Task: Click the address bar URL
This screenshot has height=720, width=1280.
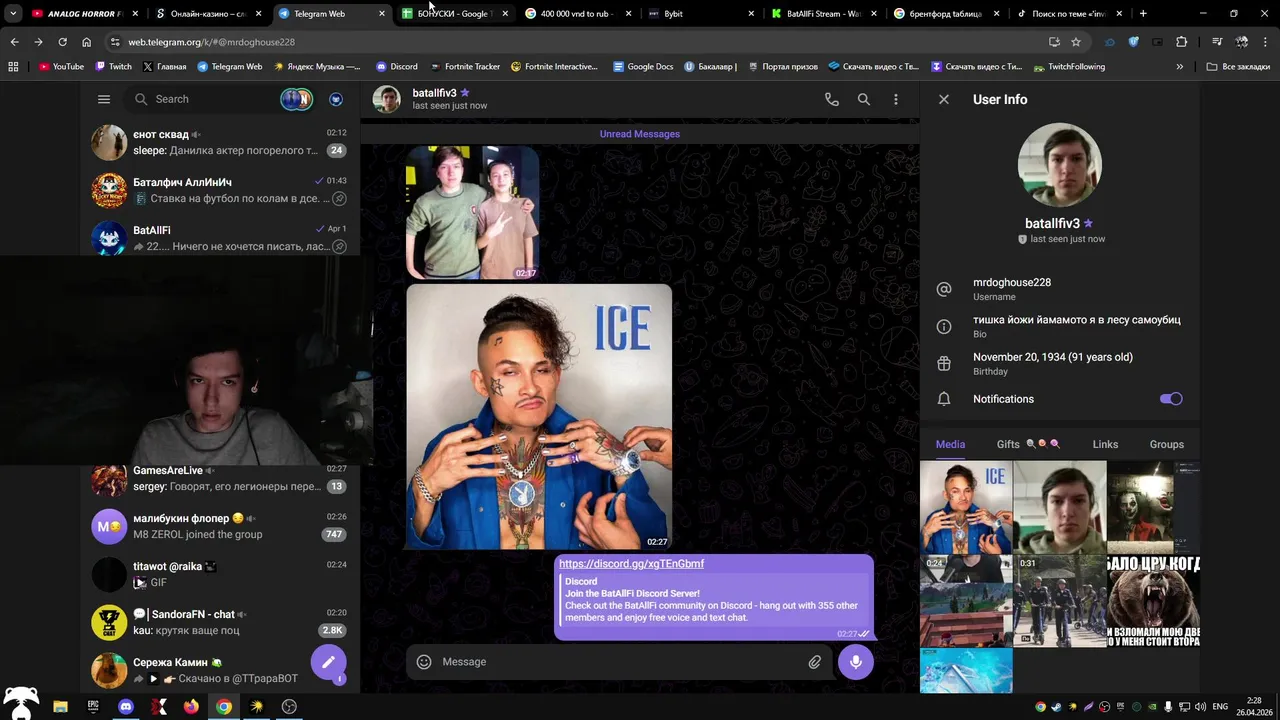Action: [211, 42]
